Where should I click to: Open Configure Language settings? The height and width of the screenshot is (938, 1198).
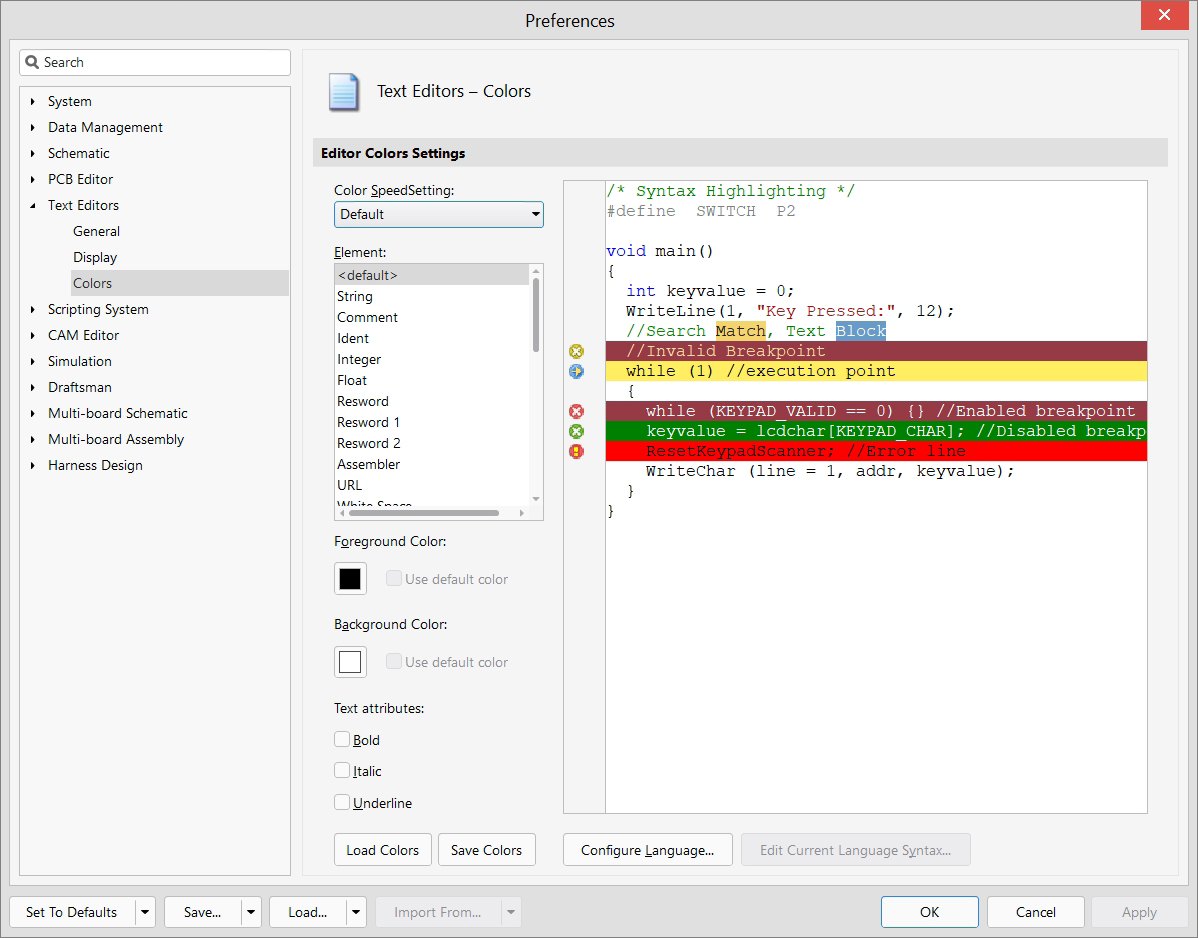[648, 850]
